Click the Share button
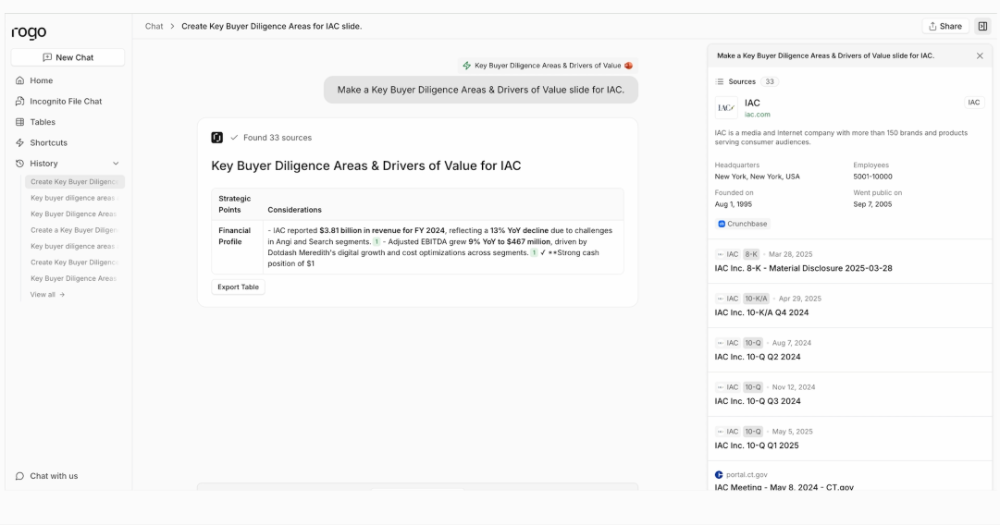This screenshot has width=1000, height=525. pyautogui.click(x=945, y=26)
